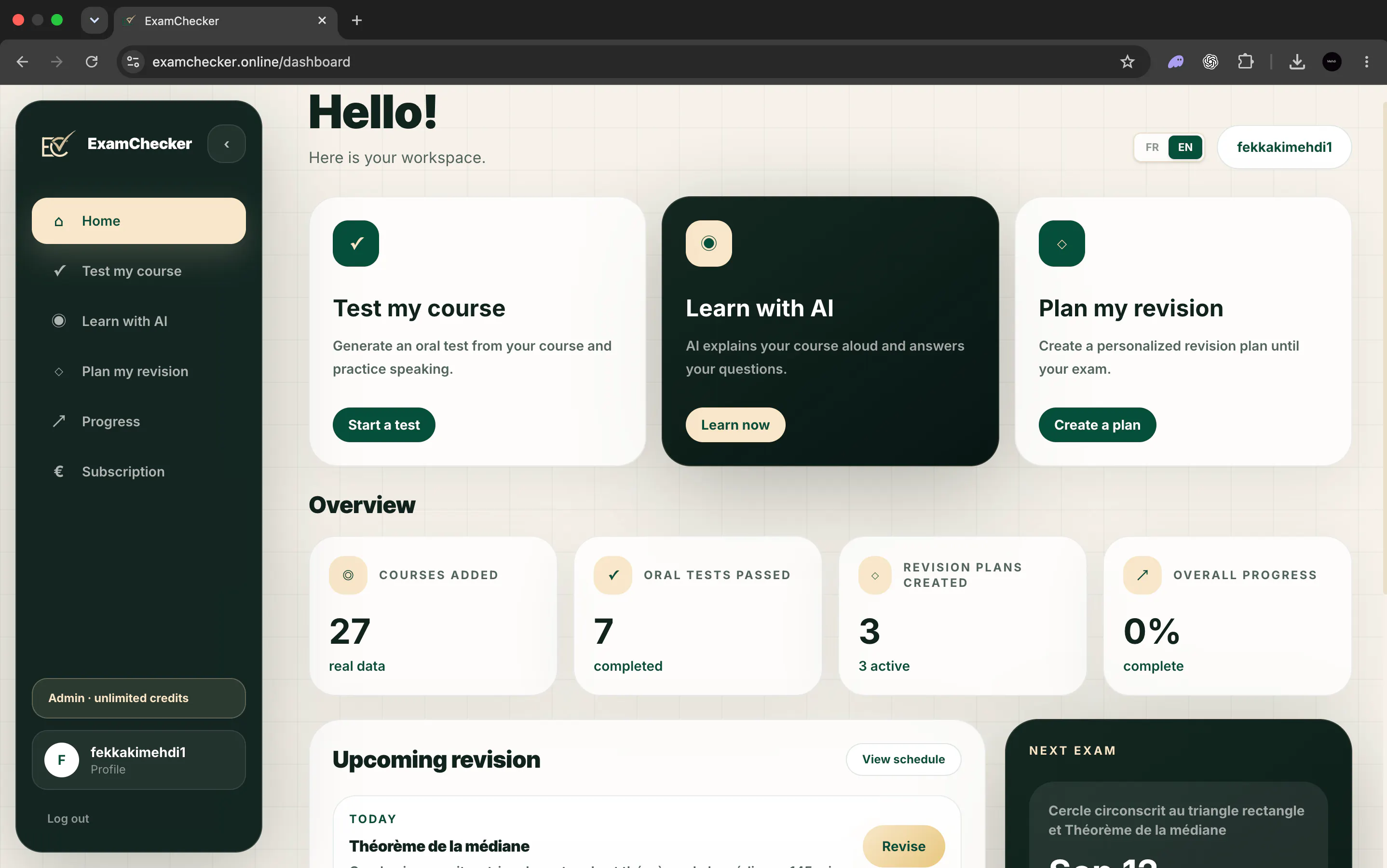Click the '0%' overall progress value
This screenshot has height=868, width=1387.
1152,632
